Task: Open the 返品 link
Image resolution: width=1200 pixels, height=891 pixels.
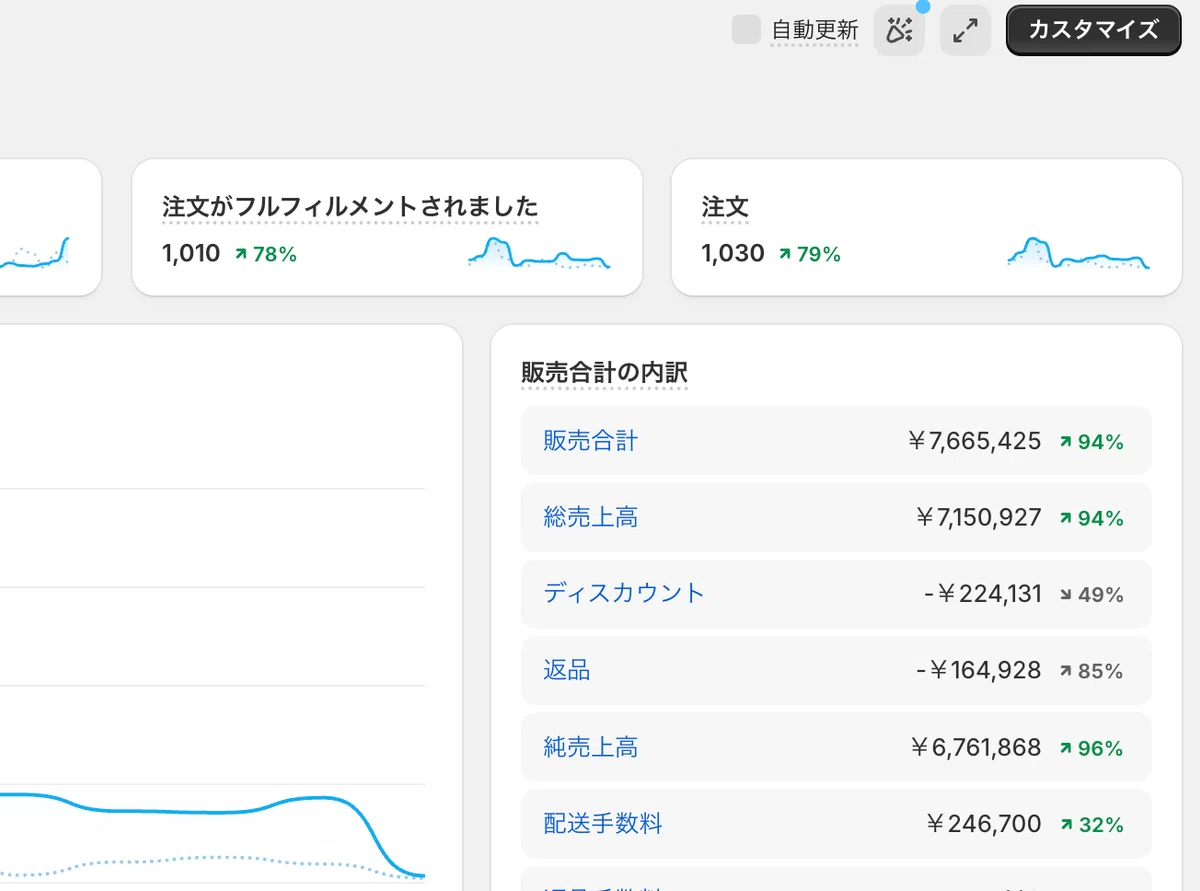Action: click(567, 670)
